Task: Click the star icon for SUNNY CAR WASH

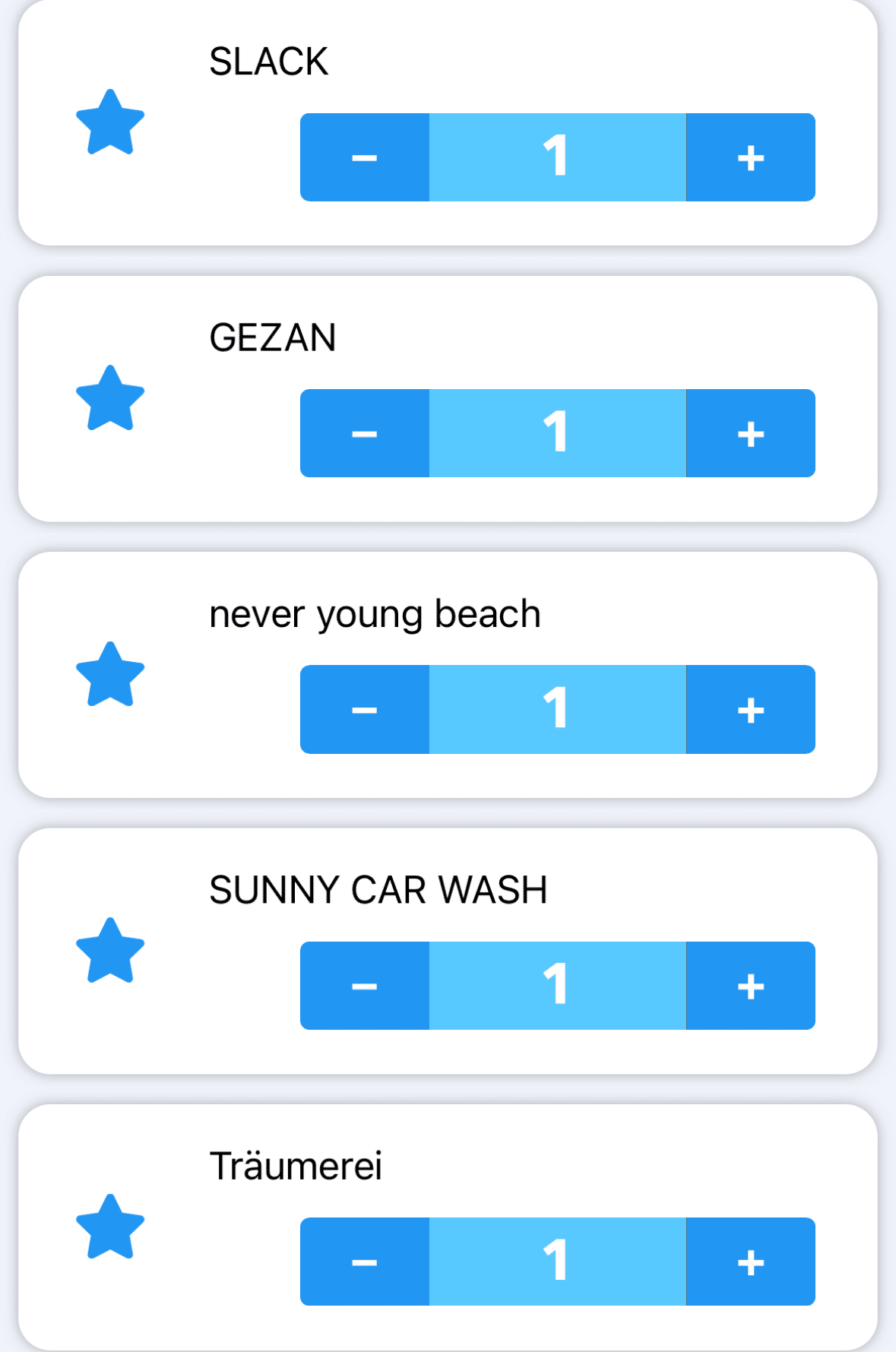Action: pyautogui.click(x=110, y=951)
